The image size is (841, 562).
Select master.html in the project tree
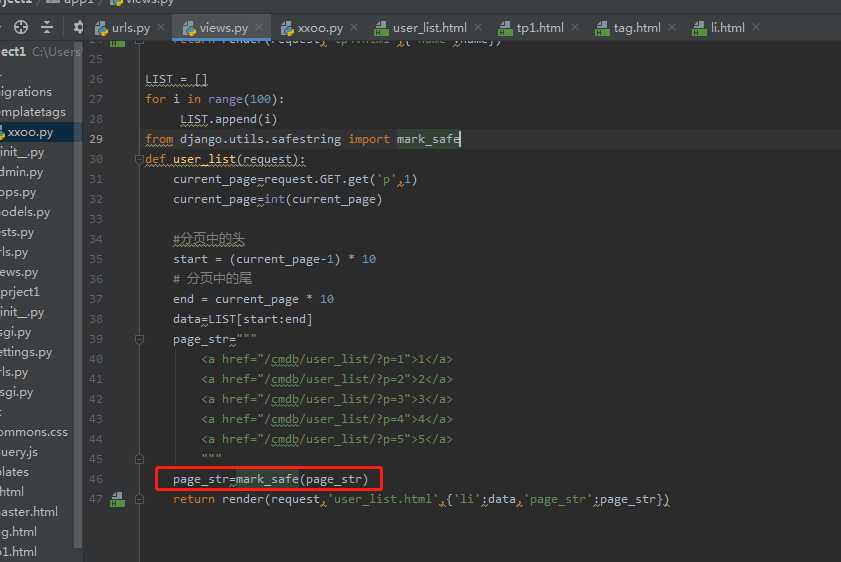29,512
